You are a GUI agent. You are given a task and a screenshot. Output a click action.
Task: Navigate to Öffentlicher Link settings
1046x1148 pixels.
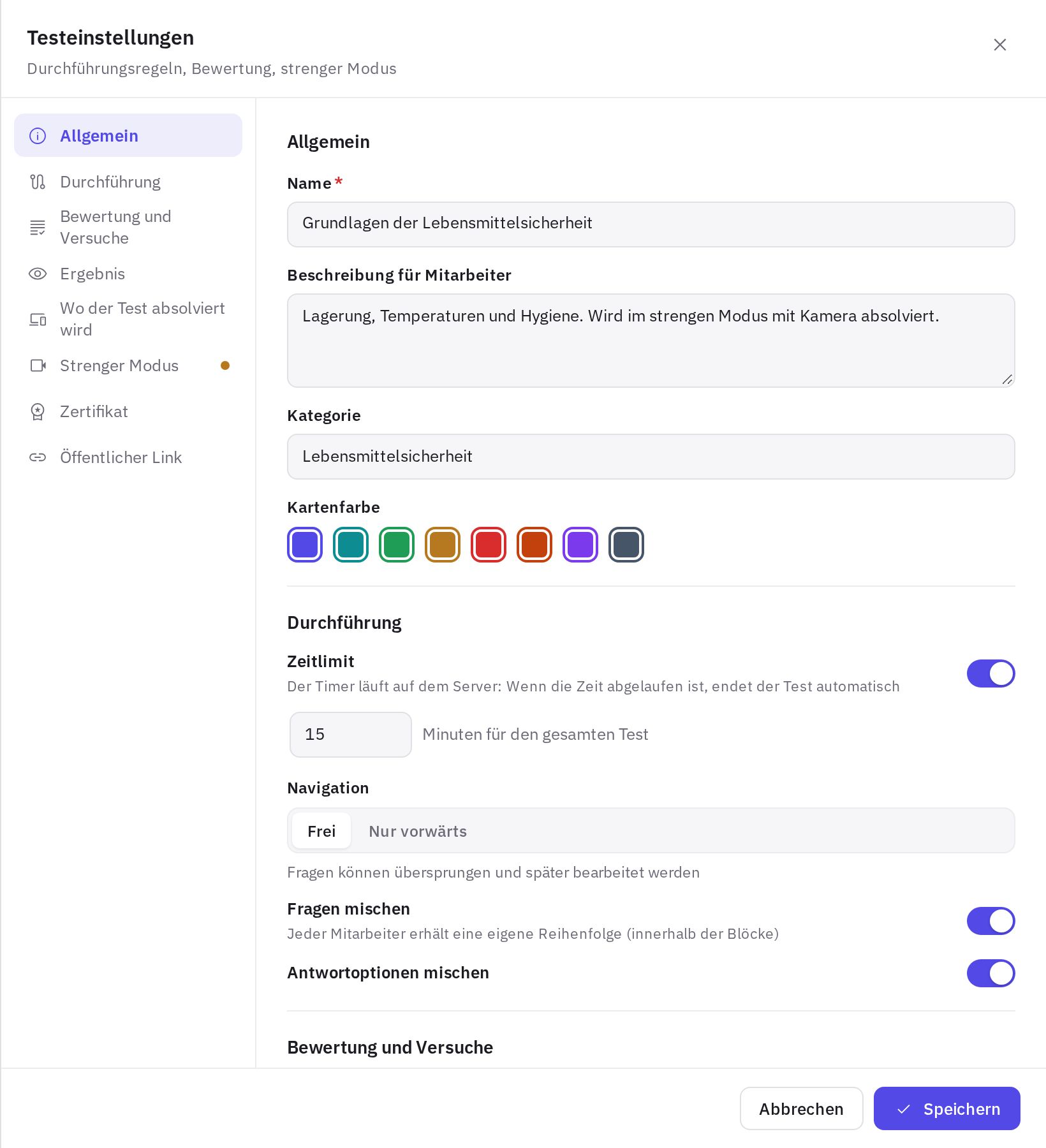tap(128, 457)
